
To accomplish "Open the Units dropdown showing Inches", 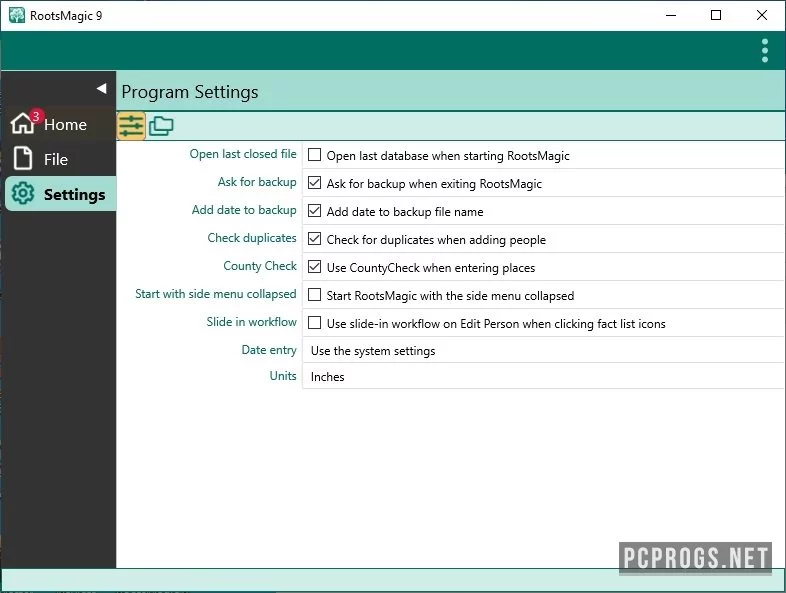I will coord(543,376).
